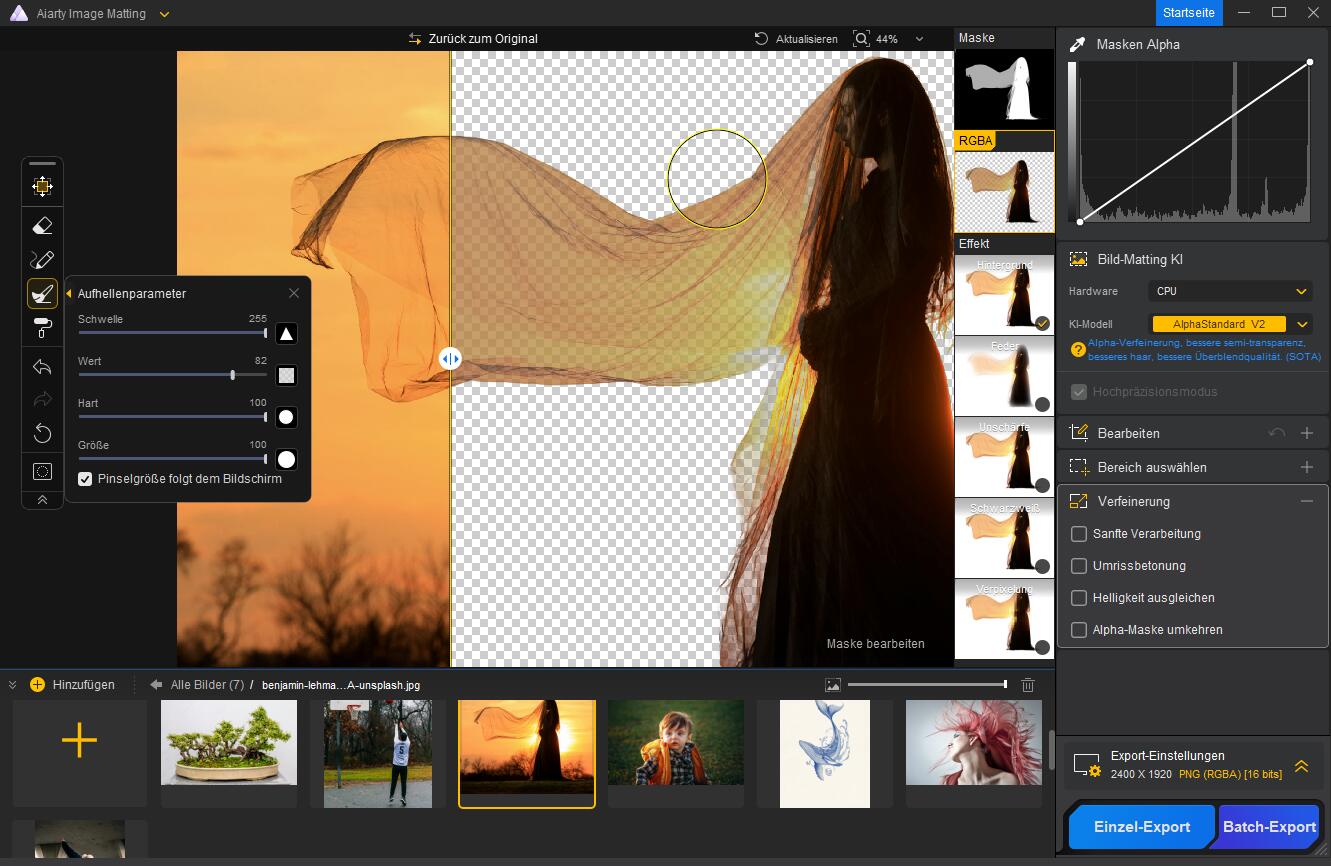Close the Aufhellenparameter panel

coord(294,293)
